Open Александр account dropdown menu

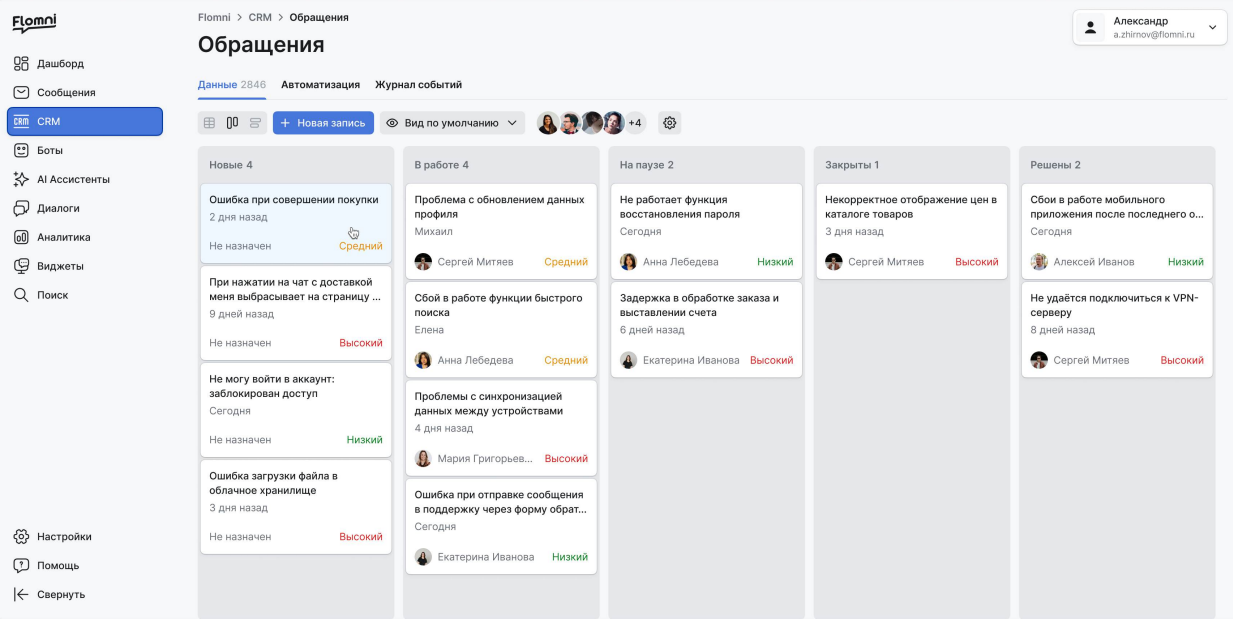coord(1150,27)
